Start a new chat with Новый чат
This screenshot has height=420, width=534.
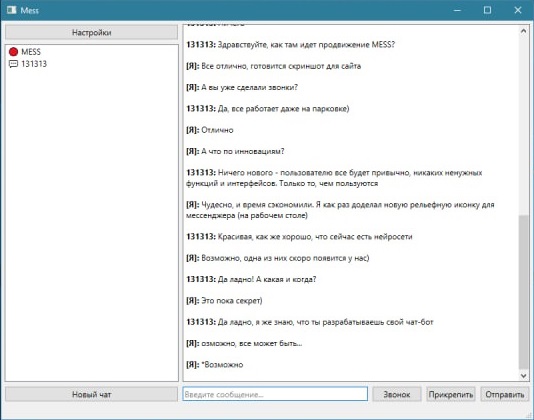tap(91, 394)
